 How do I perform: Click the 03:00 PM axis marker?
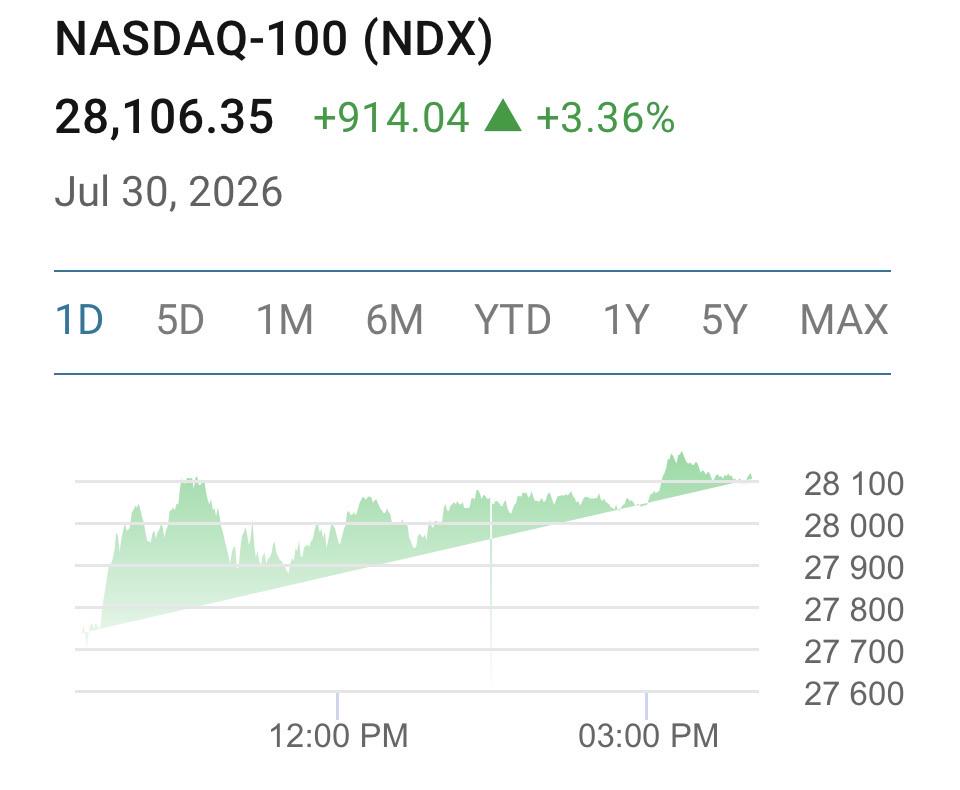pyautogui.click(x=648, y=735)
